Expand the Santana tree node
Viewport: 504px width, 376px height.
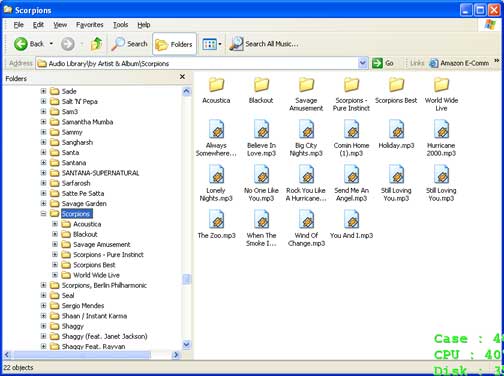[43, 163]
